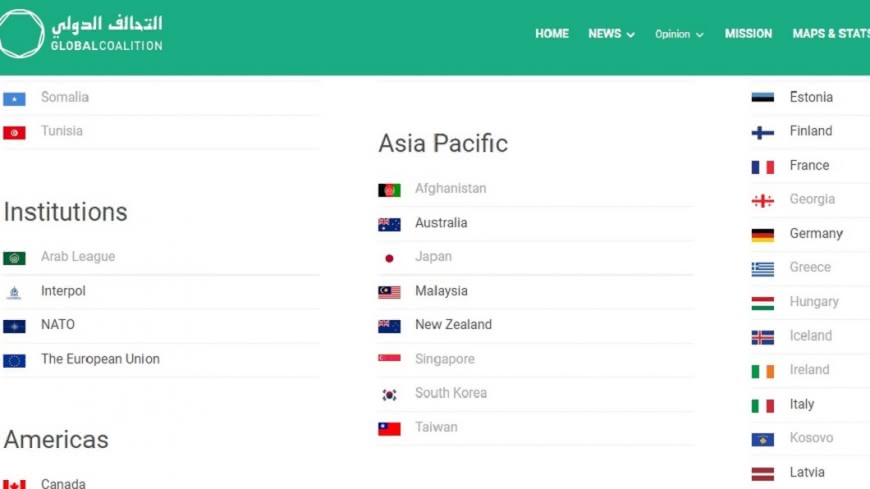Select the South Korea text entry
This screenshot has width=870, height=489.
coord(451,393)
